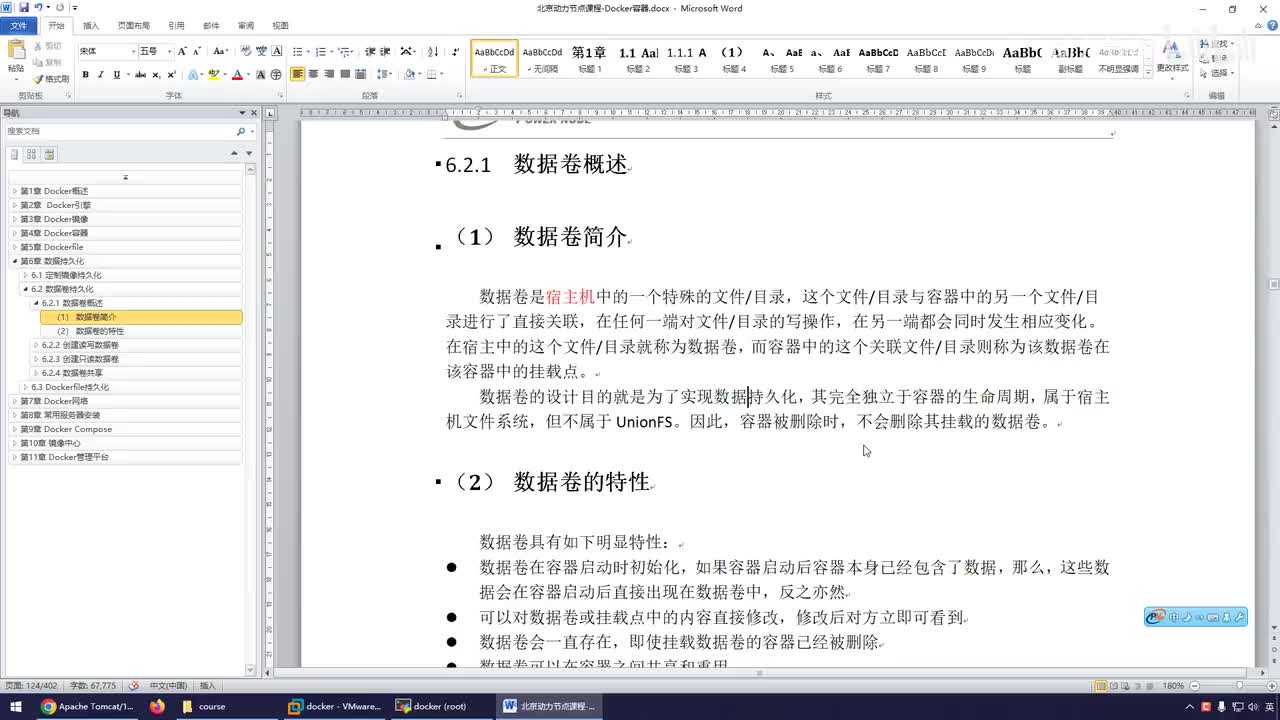Open the font size dropdown (五号)
Screen dimensions: 1280x720
169,51
